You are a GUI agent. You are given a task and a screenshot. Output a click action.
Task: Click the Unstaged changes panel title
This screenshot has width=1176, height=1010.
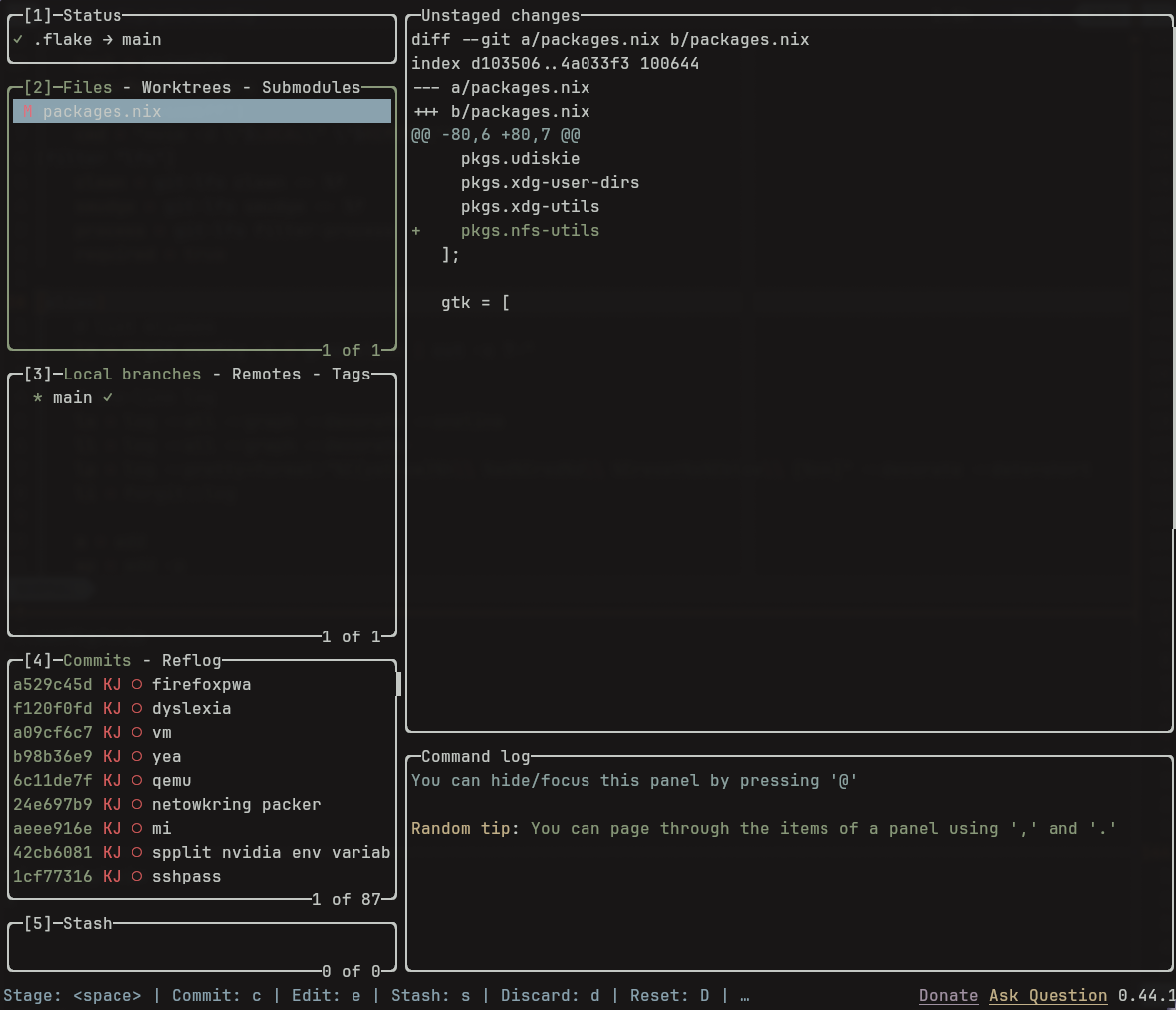point(500,15)
